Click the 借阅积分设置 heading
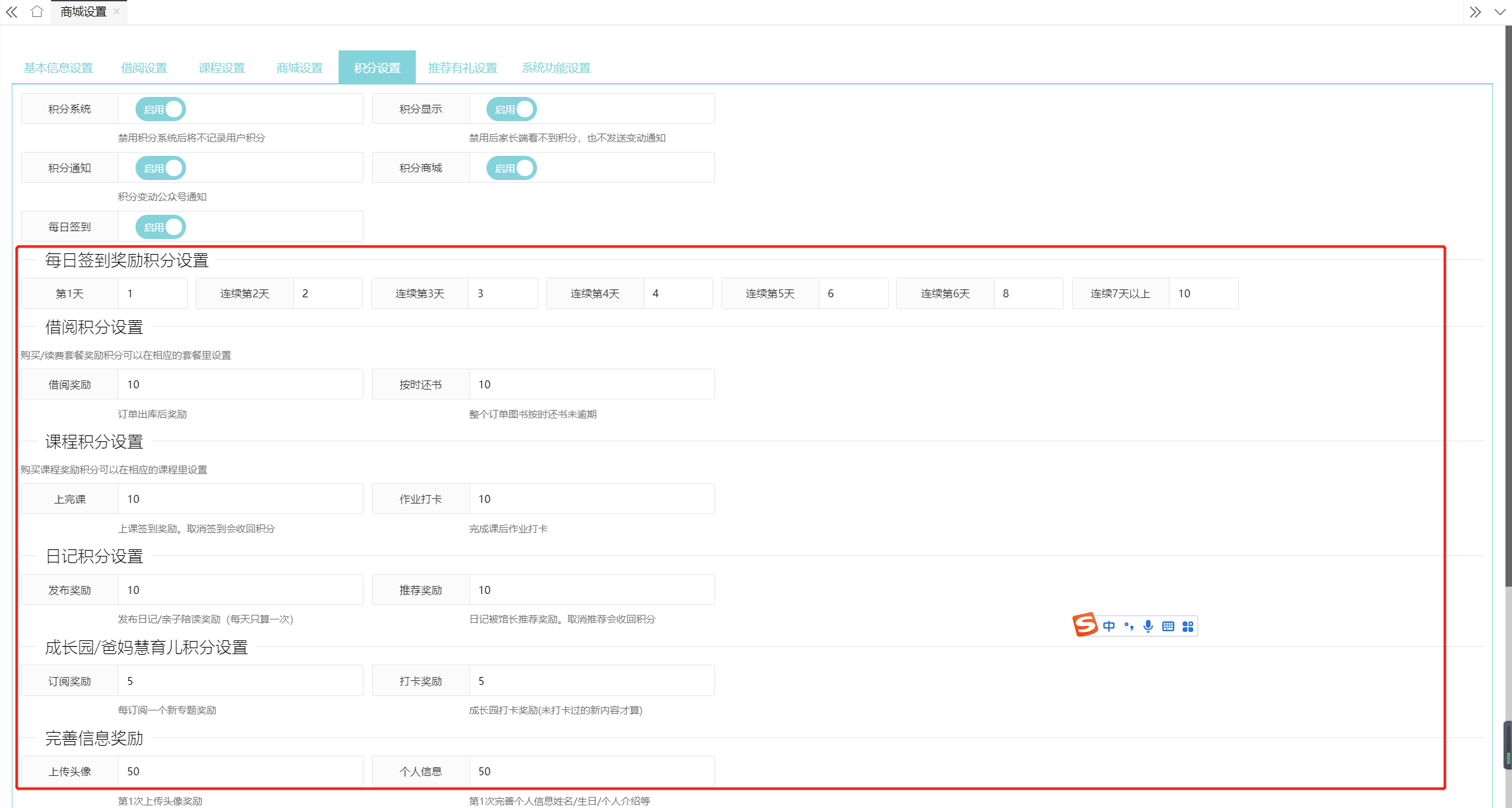 [94, 327]
